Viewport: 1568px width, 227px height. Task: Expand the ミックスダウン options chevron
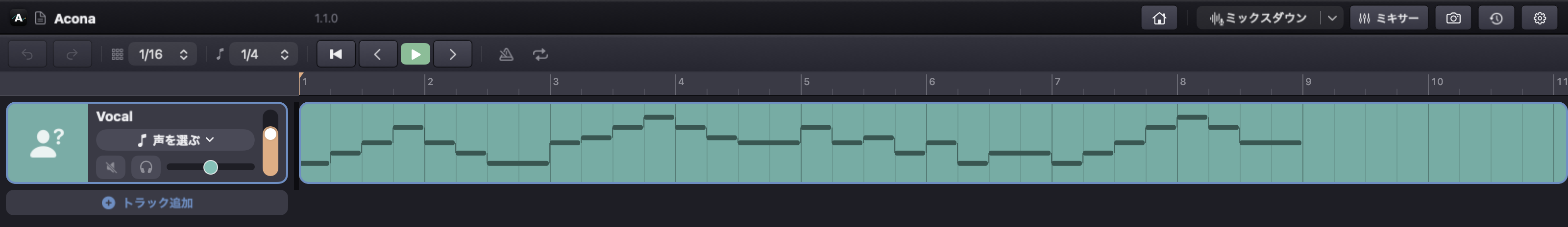1332,18
